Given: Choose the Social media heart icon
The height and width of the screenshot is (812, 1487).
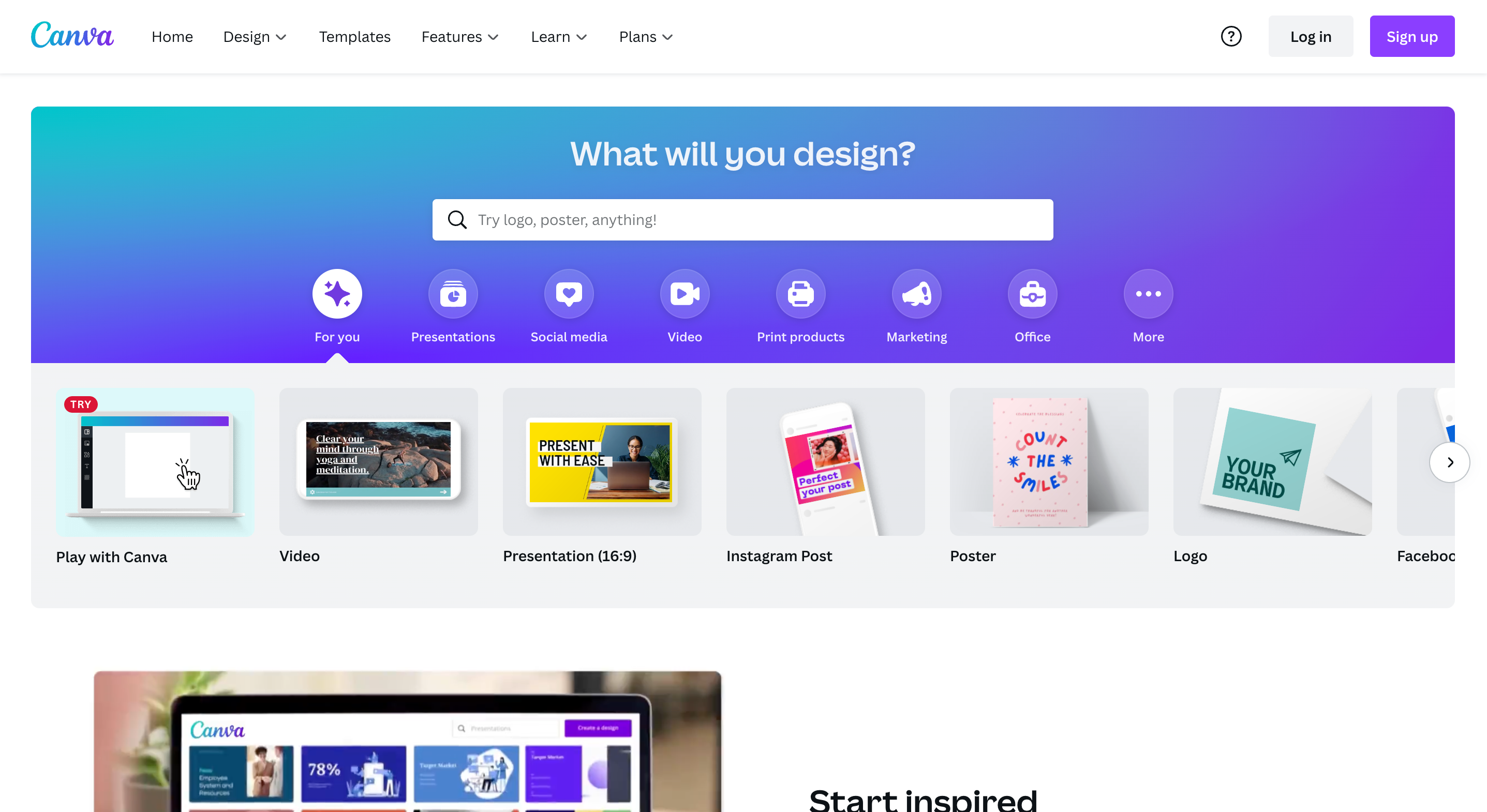Looking at the screenshot, I should (569, 294).
